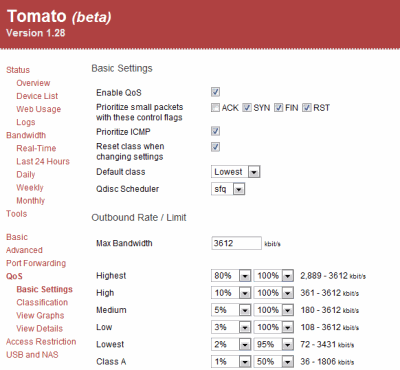Open the Qdisc Scheduler dropdown
Screen dimensions: 400x370
[228, 189]
